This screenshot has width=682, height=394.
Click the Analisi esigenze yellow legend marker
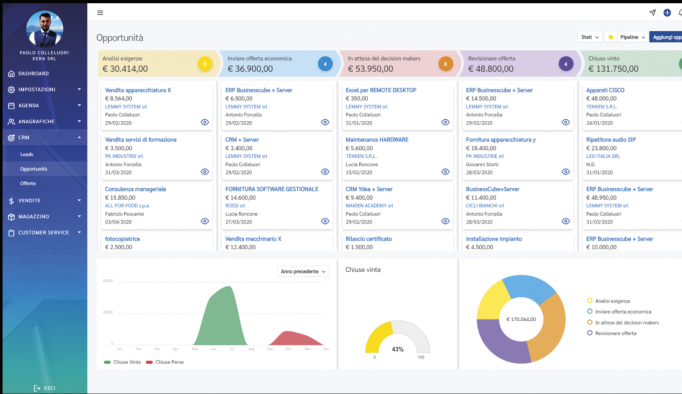[x=590, y=301]
